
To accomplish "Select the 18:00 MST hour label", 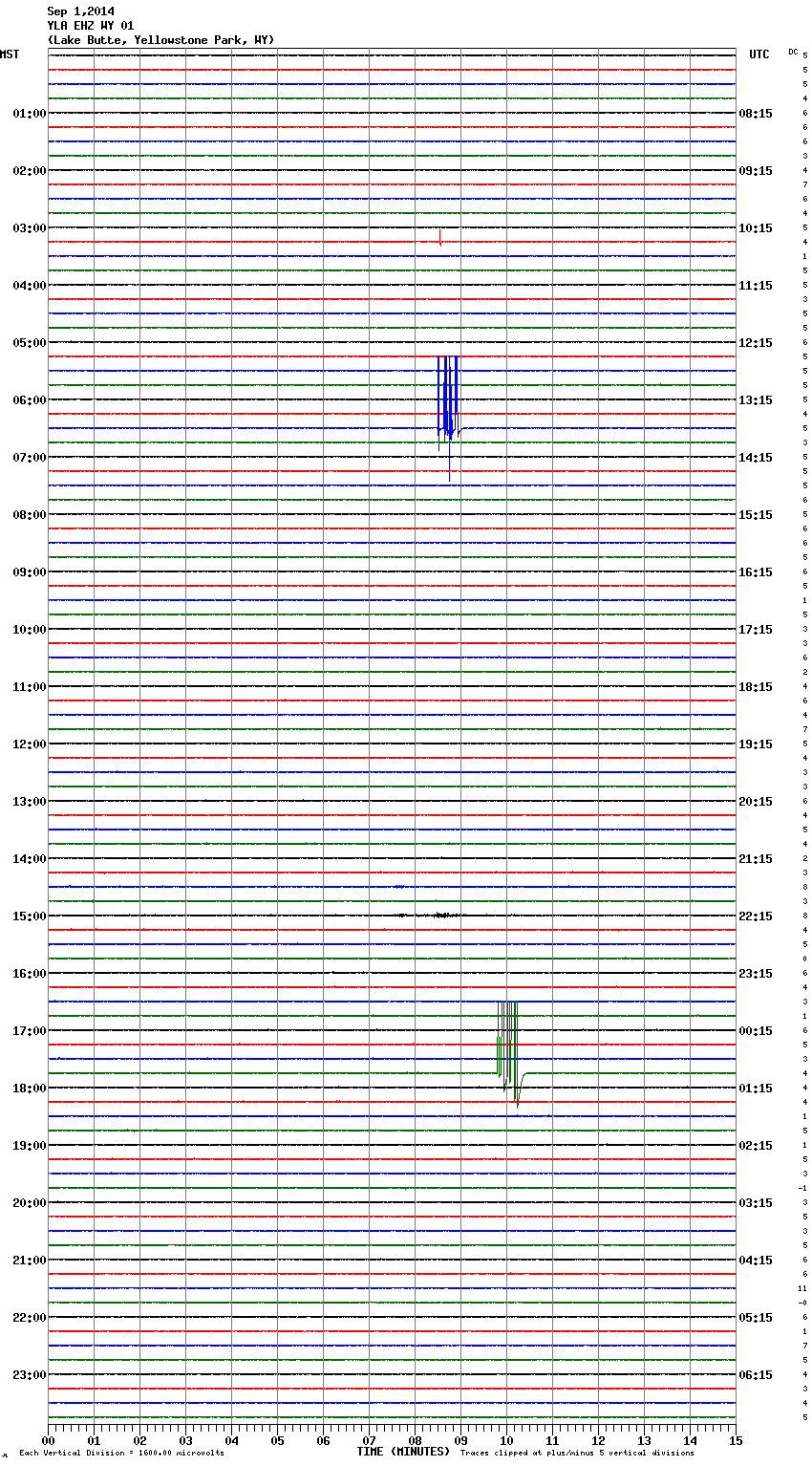I will click(30, 1089).
